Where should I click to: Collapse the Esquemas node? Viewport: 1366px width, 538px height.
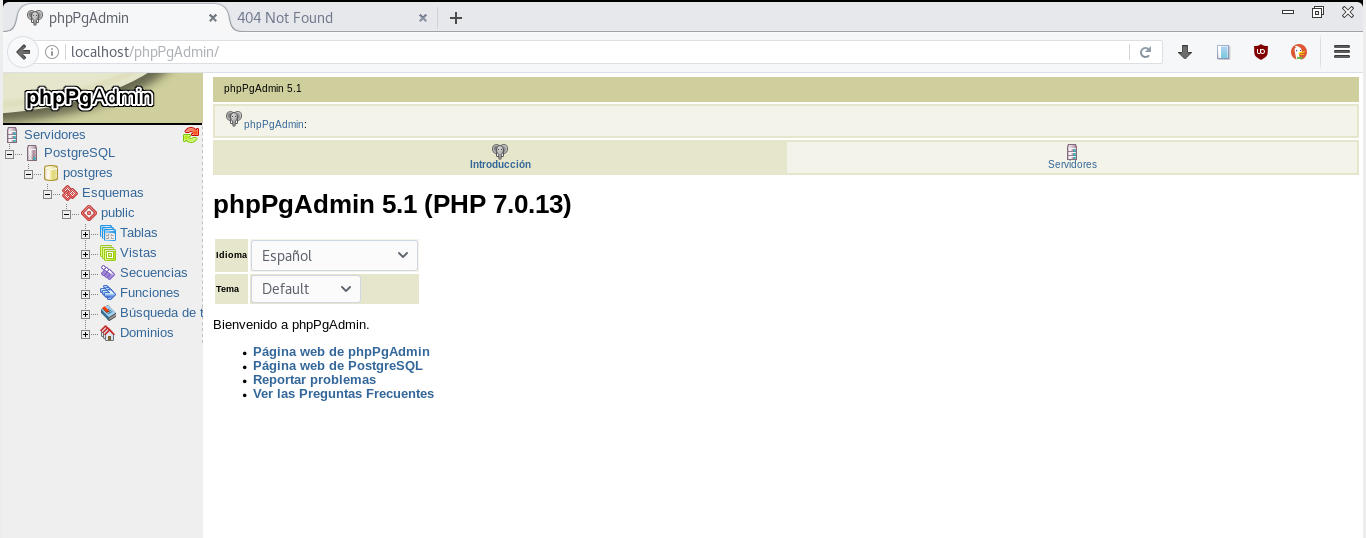48,194
